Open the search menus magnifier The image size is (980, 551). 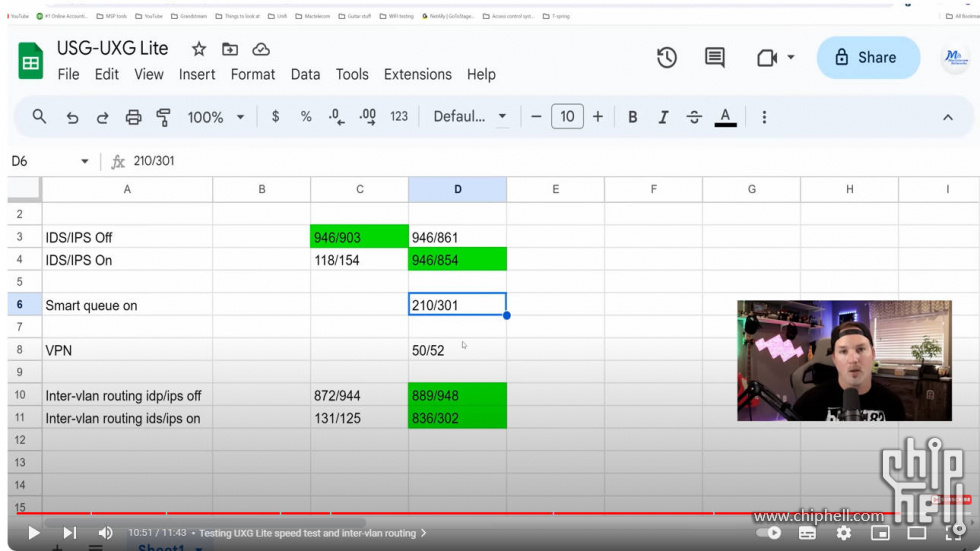39,117
